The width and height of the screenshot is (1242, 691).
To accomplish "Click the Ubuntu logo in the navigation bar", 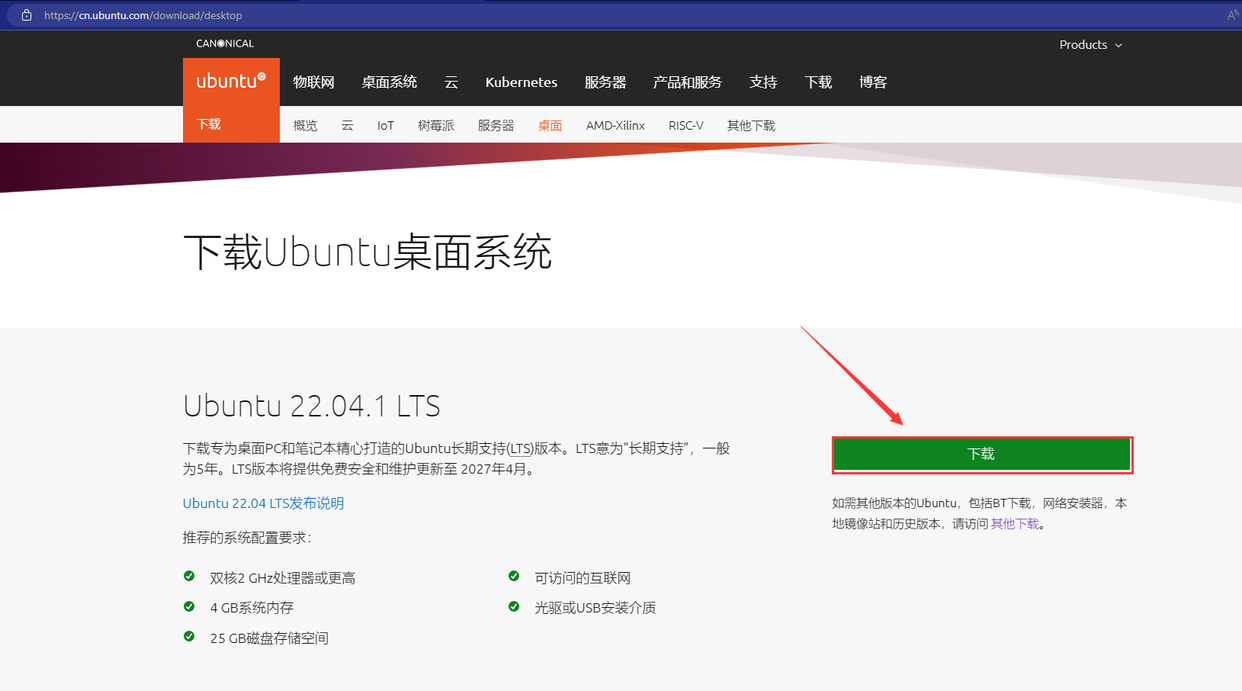I will click(x=231, y=82).
